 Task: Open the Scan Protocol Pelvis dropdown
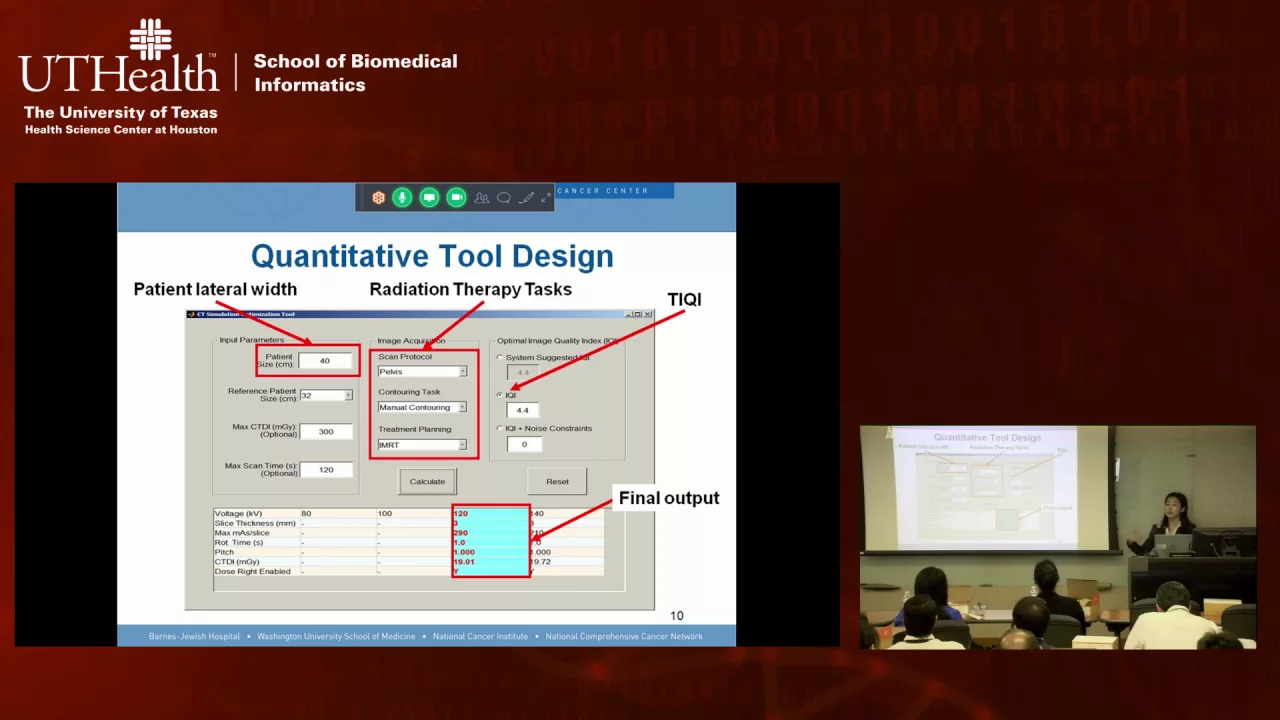(422, 371)
